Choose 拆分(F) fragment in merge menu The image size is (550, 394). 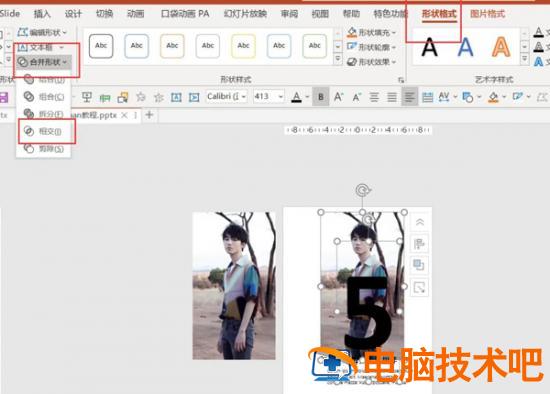tap(44, 114)
